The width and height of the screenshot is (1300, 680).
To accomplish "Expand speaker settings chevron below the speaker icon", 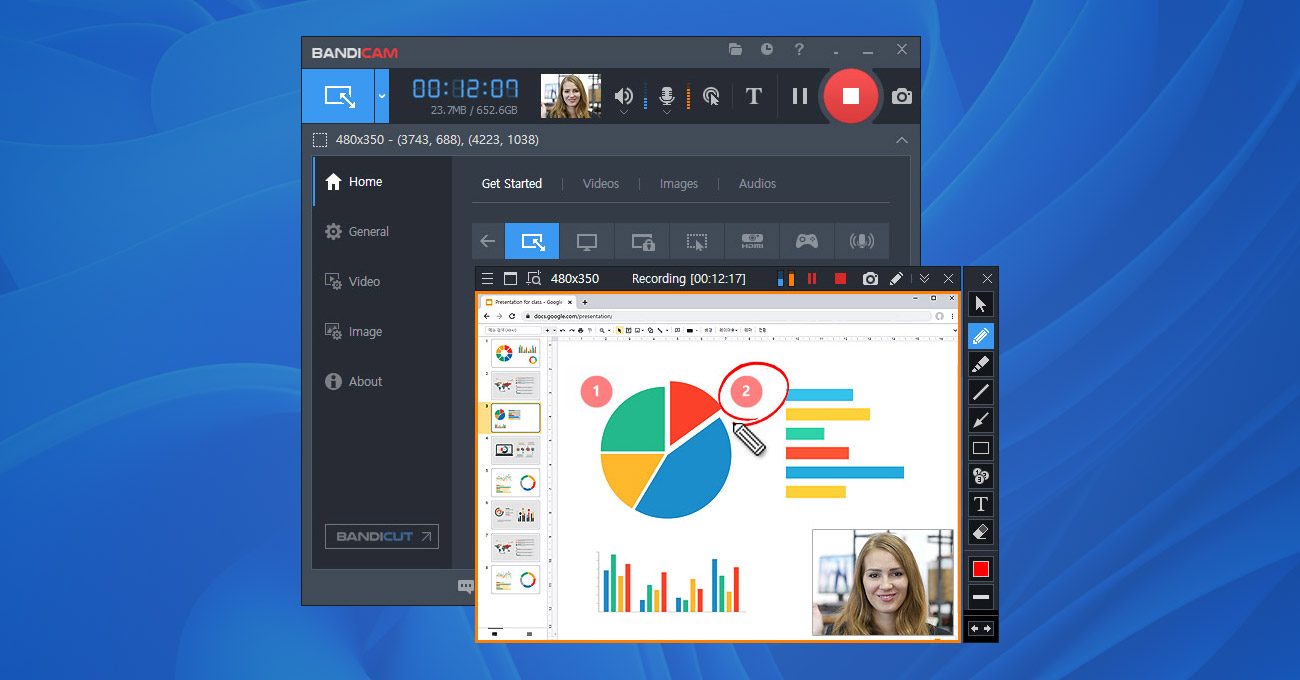I will click(624, 113).
